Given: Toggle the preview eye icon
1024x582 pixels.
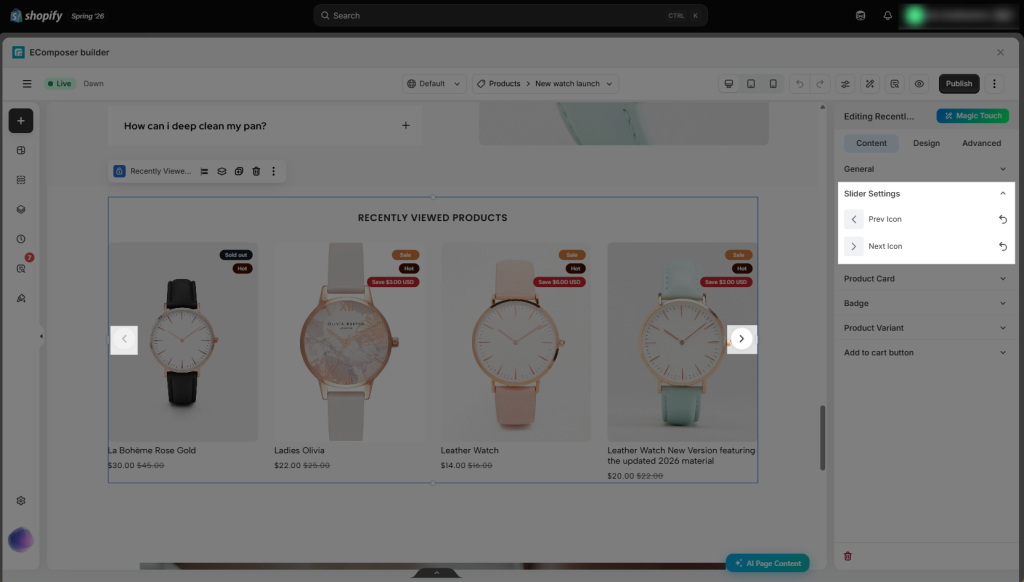Looking at the screenshot, I should (x=919, y=84).
